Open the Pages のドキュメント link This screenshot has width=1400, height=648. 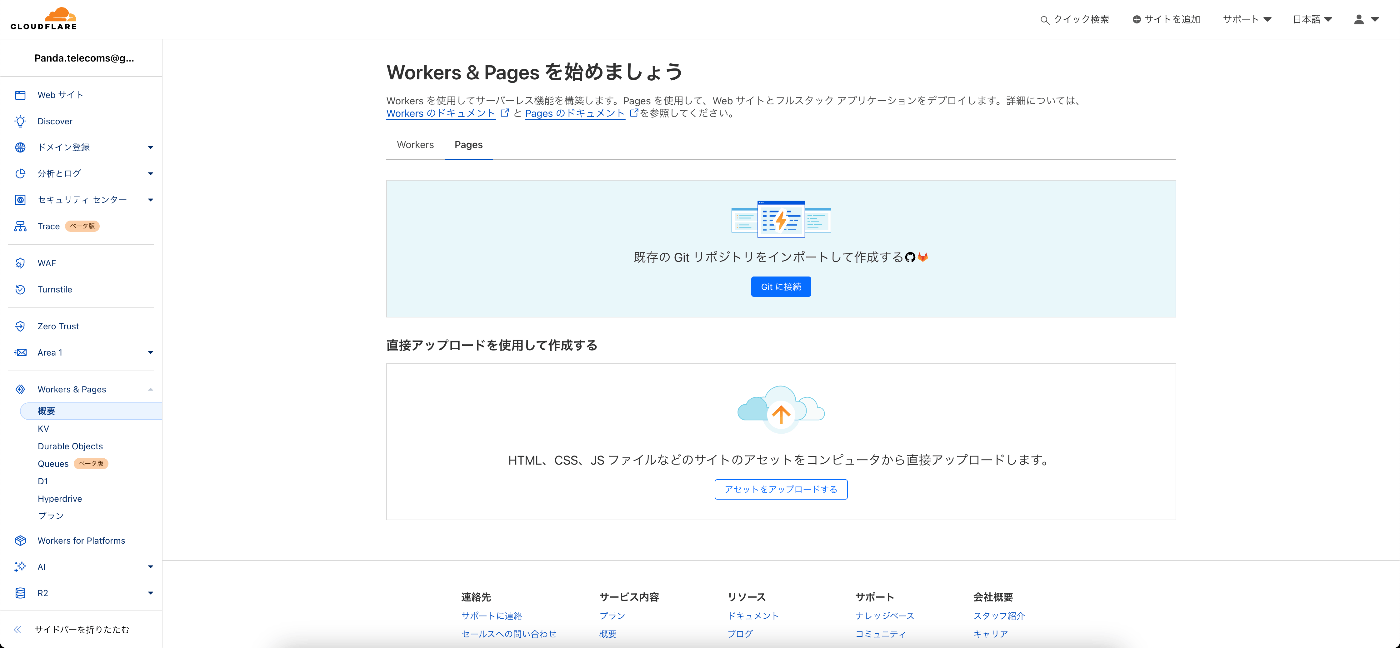coord(575,114)
